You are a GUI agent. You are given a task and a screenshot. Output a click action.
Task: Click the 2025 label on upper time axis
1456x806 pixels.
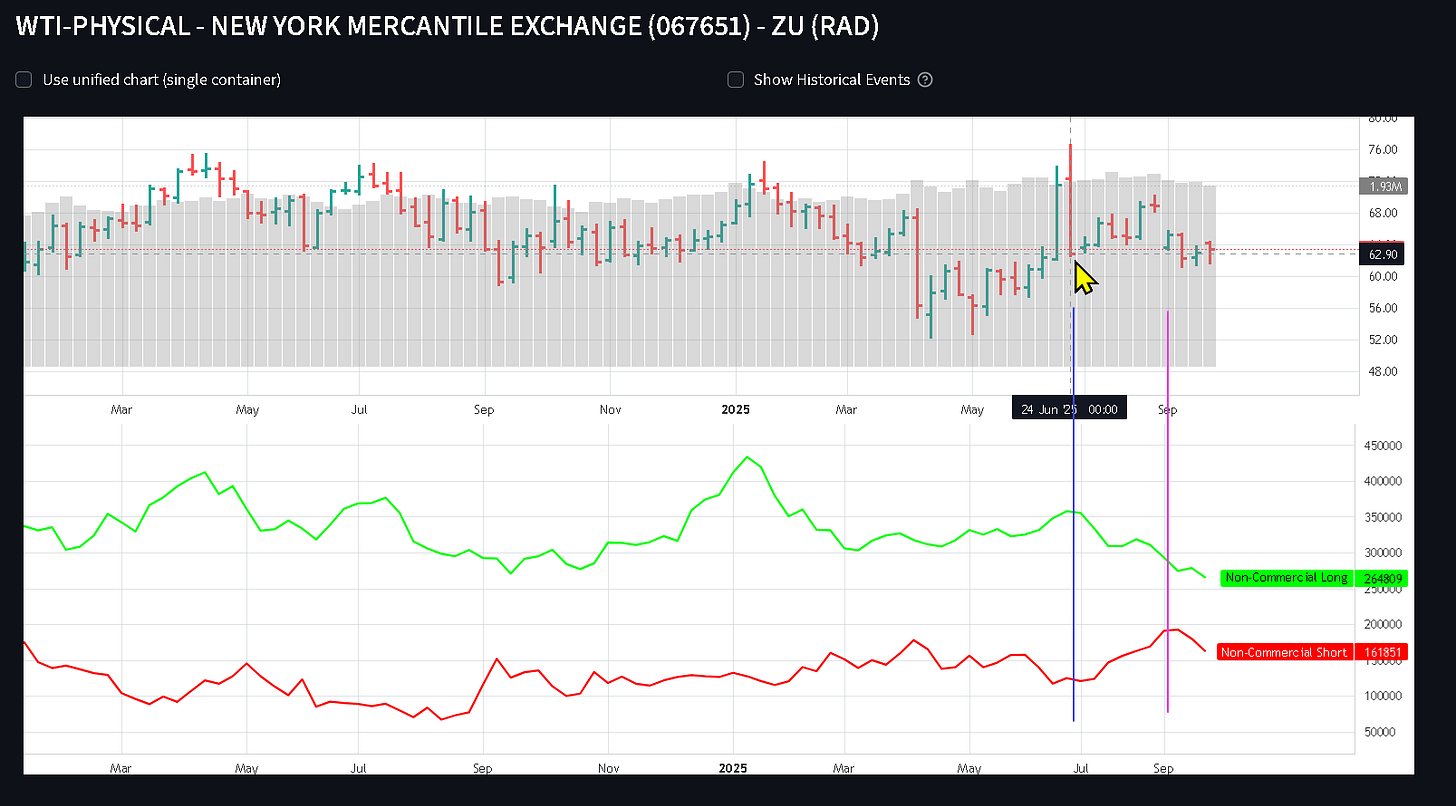[735, 410]
